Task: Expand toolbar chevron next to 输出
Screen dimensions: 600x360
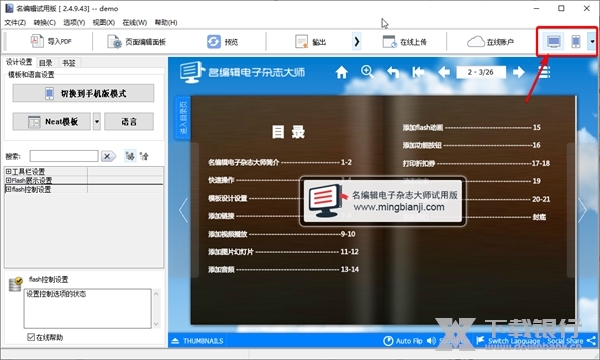Action: (x=357, y=41)
